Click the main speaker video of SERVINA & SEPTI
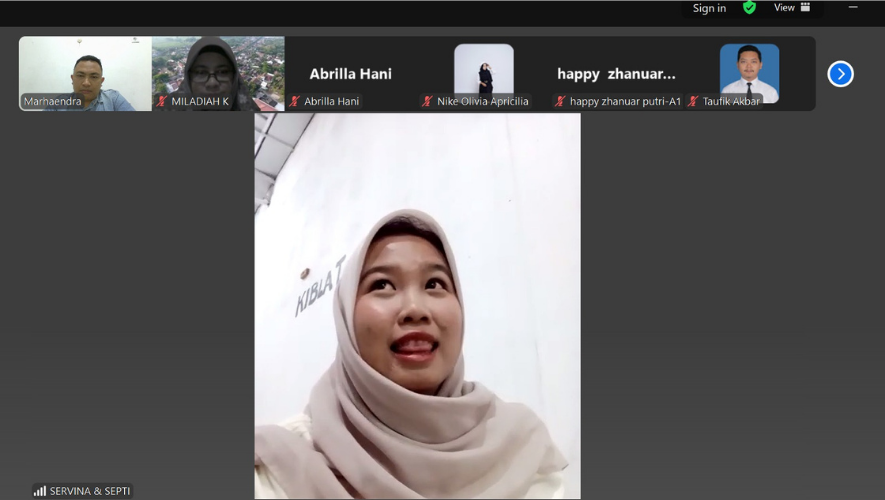 click(417, 305)
